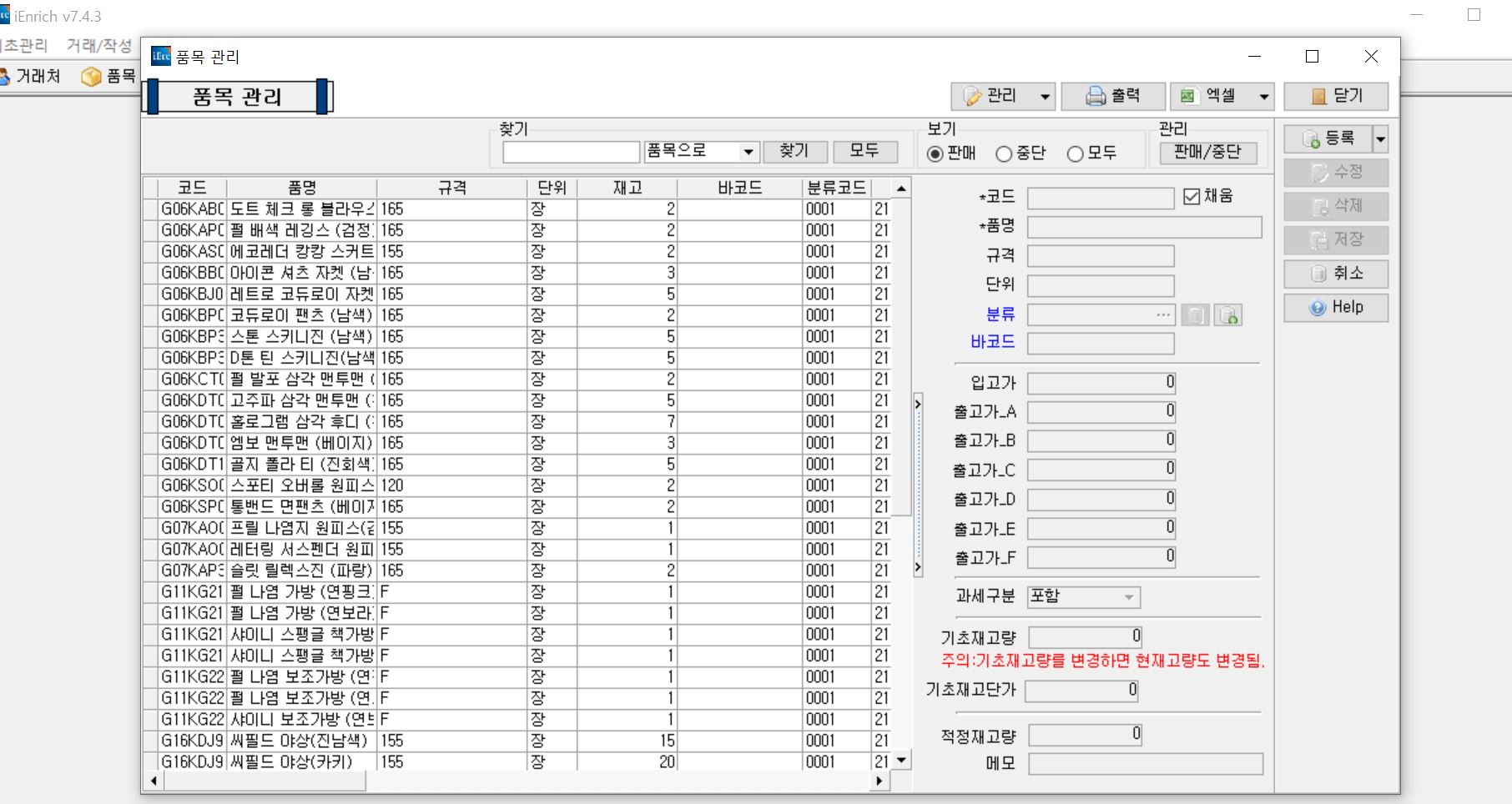The width and height of the screenshot is (1512, 804).
Task: Click the 출력 print button
Action: click(x=1112, y=97)
